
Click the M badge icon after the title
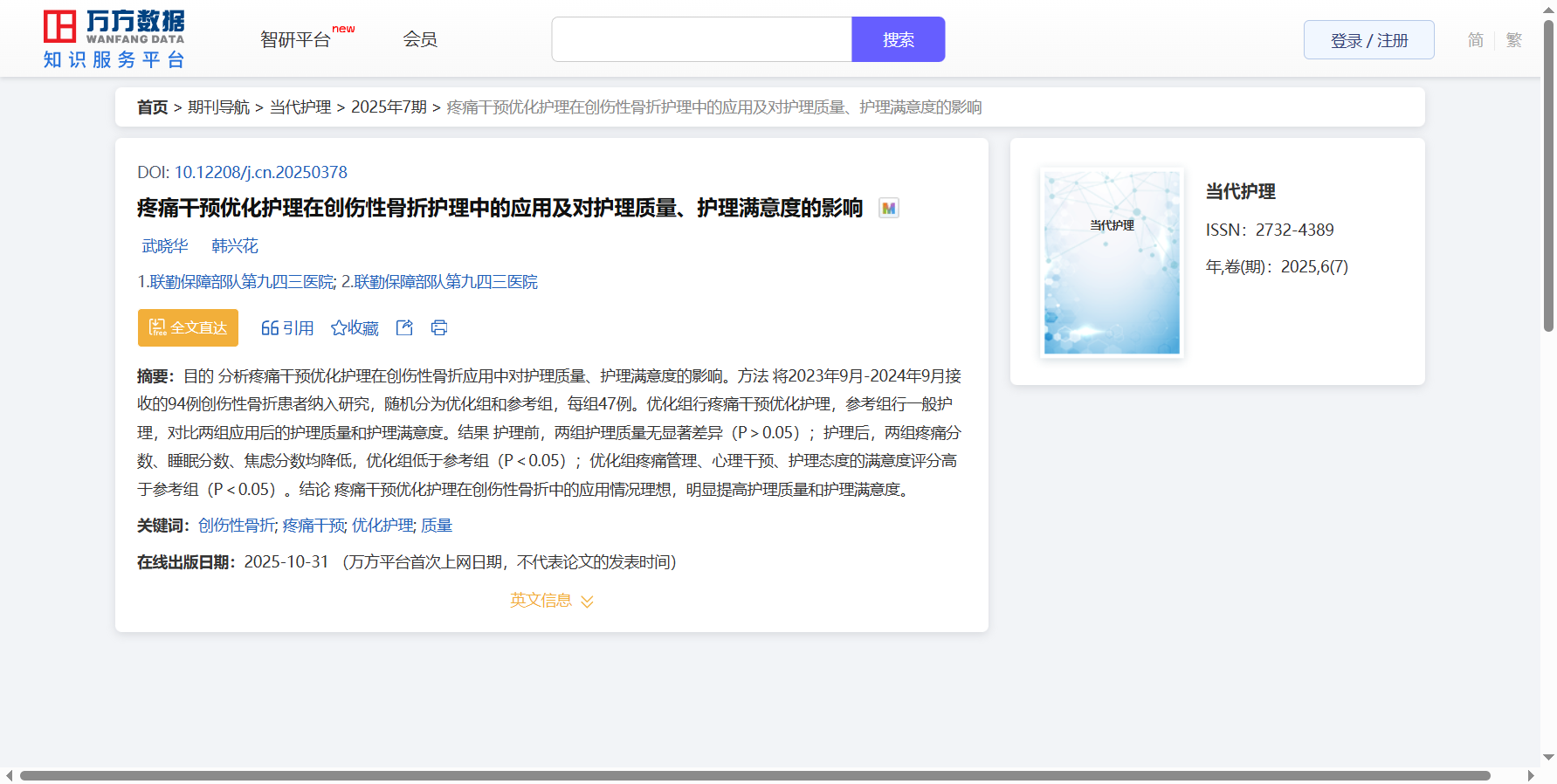[x=888, y=209]
